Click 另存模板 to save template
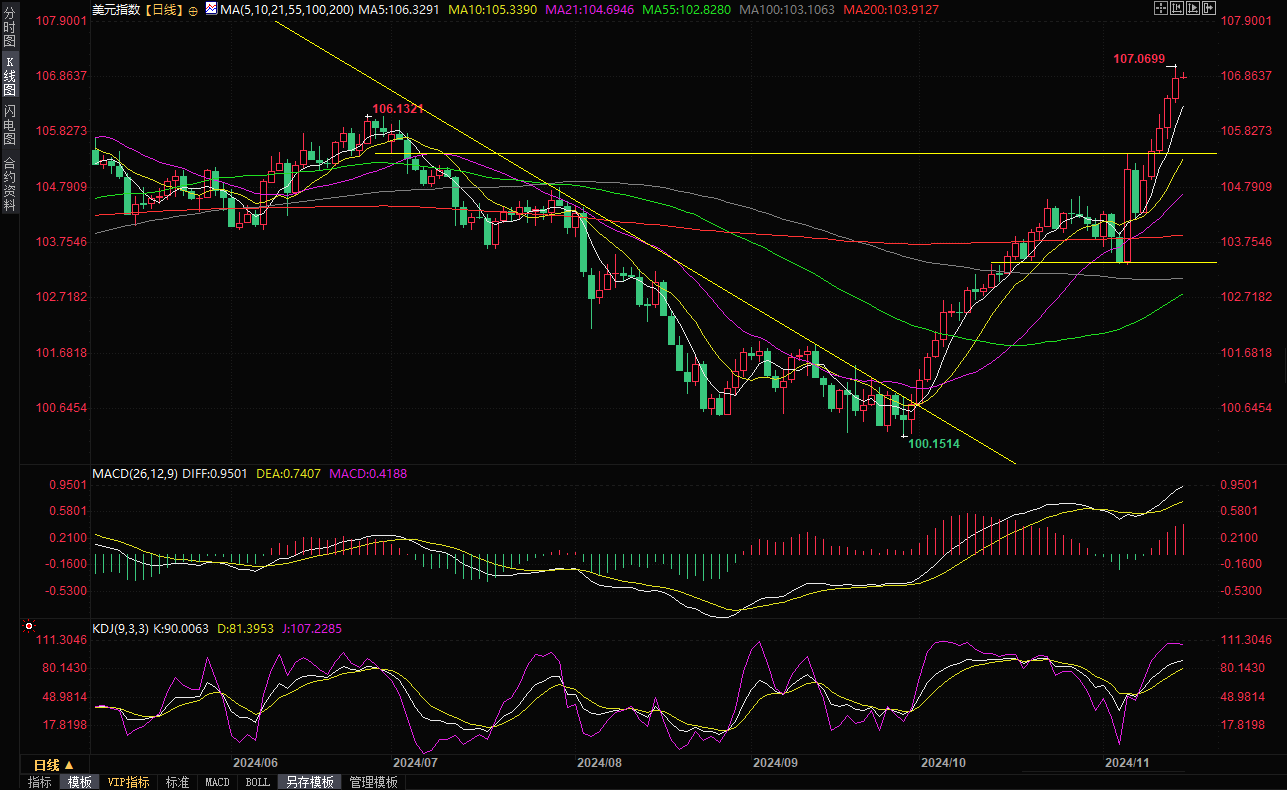 pos(309,782)
